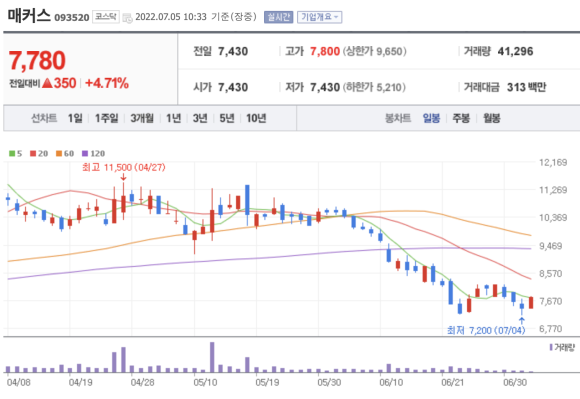Select the 10년 line chart tab
580x399 pixels.
[x=256, y=118]
